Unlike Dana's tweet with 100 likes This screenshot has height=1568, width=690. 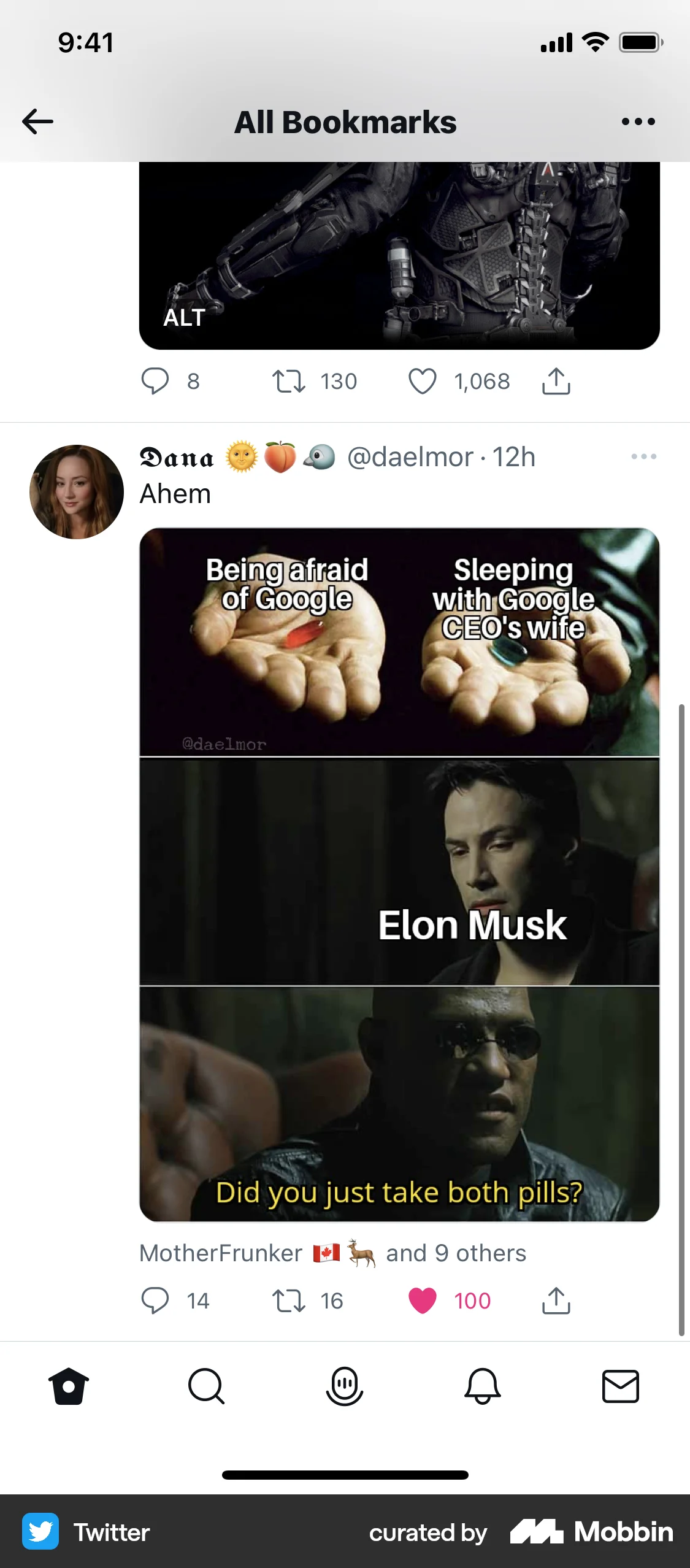[x=423, y=1300]
